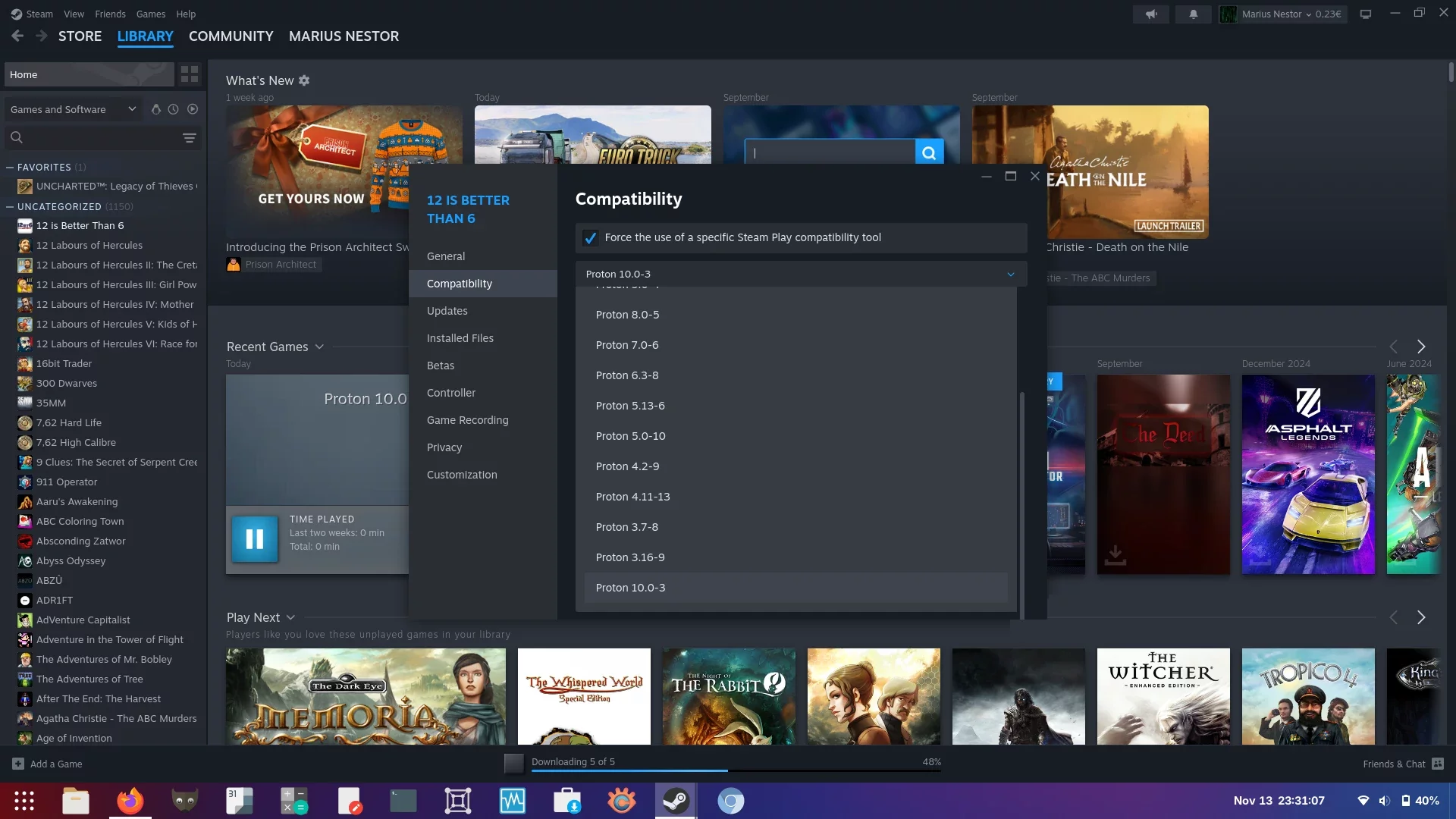The width and height of the screenshot is (1456, 819).
Task: Launch Firefox from the taskbar
Action: coord(130,801)
